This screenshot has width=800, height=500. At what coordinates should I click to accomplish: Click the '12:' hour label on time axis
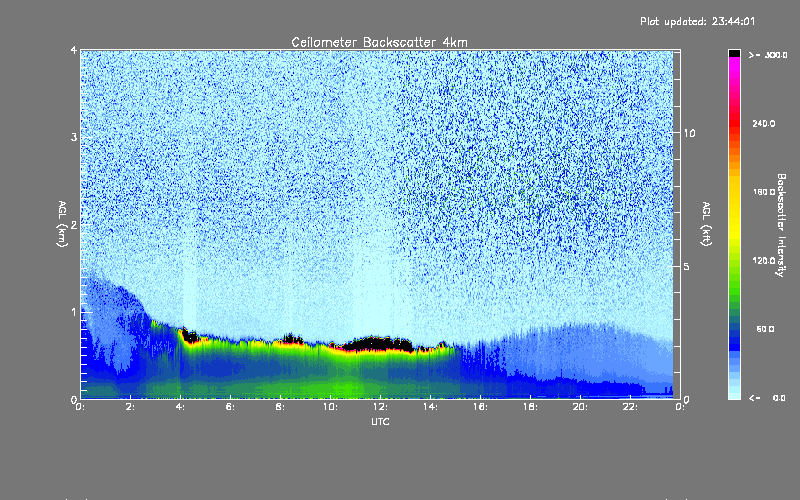point(380,407)
